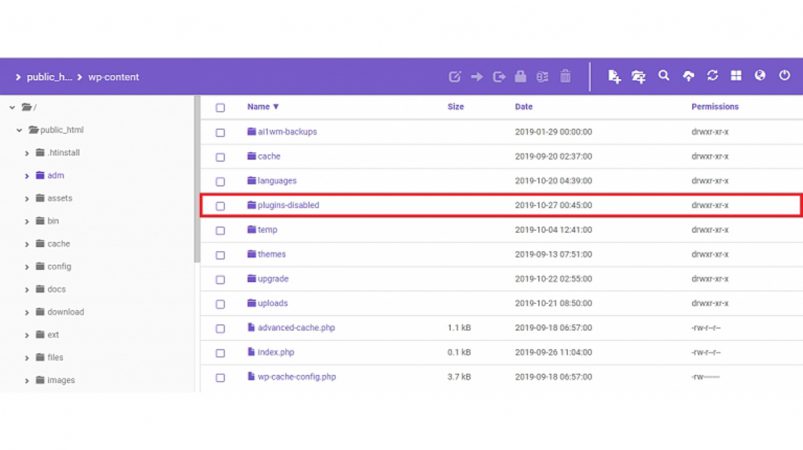803x450 pixels.
Task: Click the wp-content breadcrumb
Action: pos(113,77)
